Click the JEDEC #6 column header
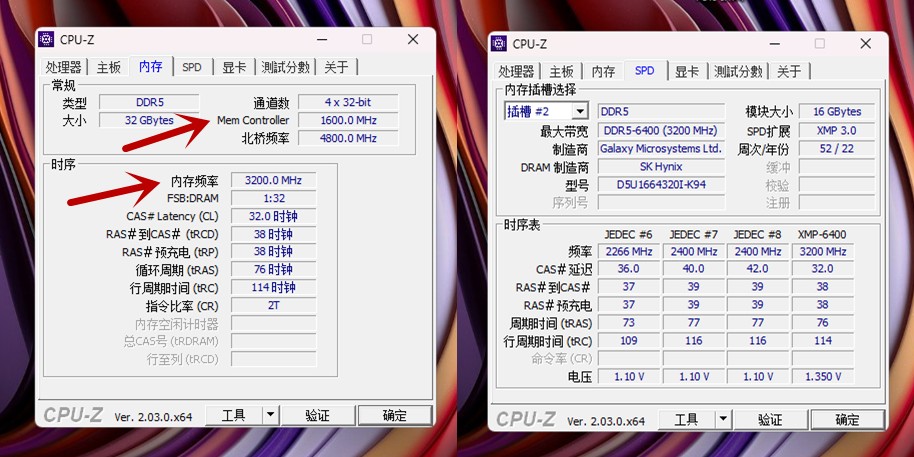This screenshot has width=914, height=457. (x=628, y=234)
